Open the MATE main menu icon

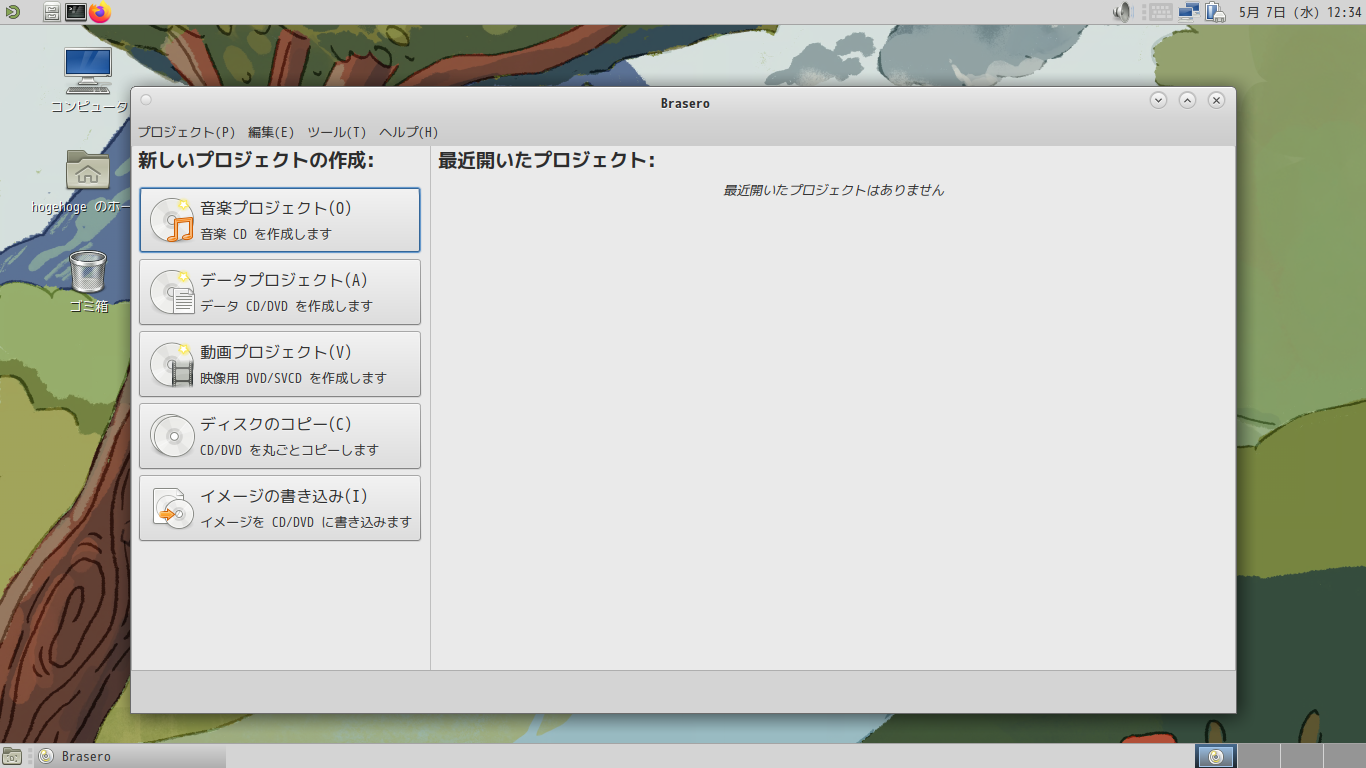click(12, 12)
